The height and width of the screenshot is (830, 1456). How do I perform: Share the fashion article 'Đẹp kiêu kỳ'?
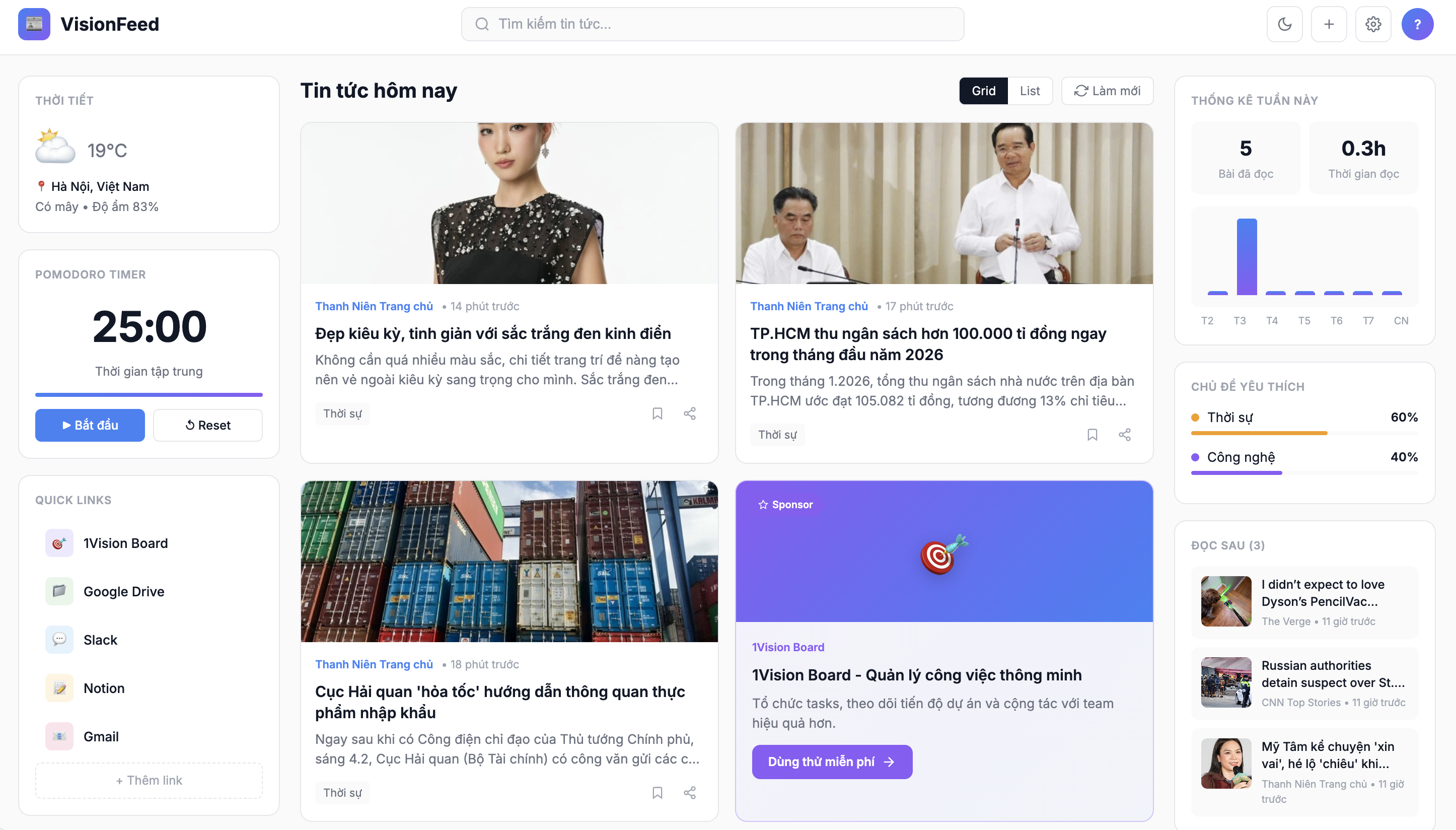690,414
